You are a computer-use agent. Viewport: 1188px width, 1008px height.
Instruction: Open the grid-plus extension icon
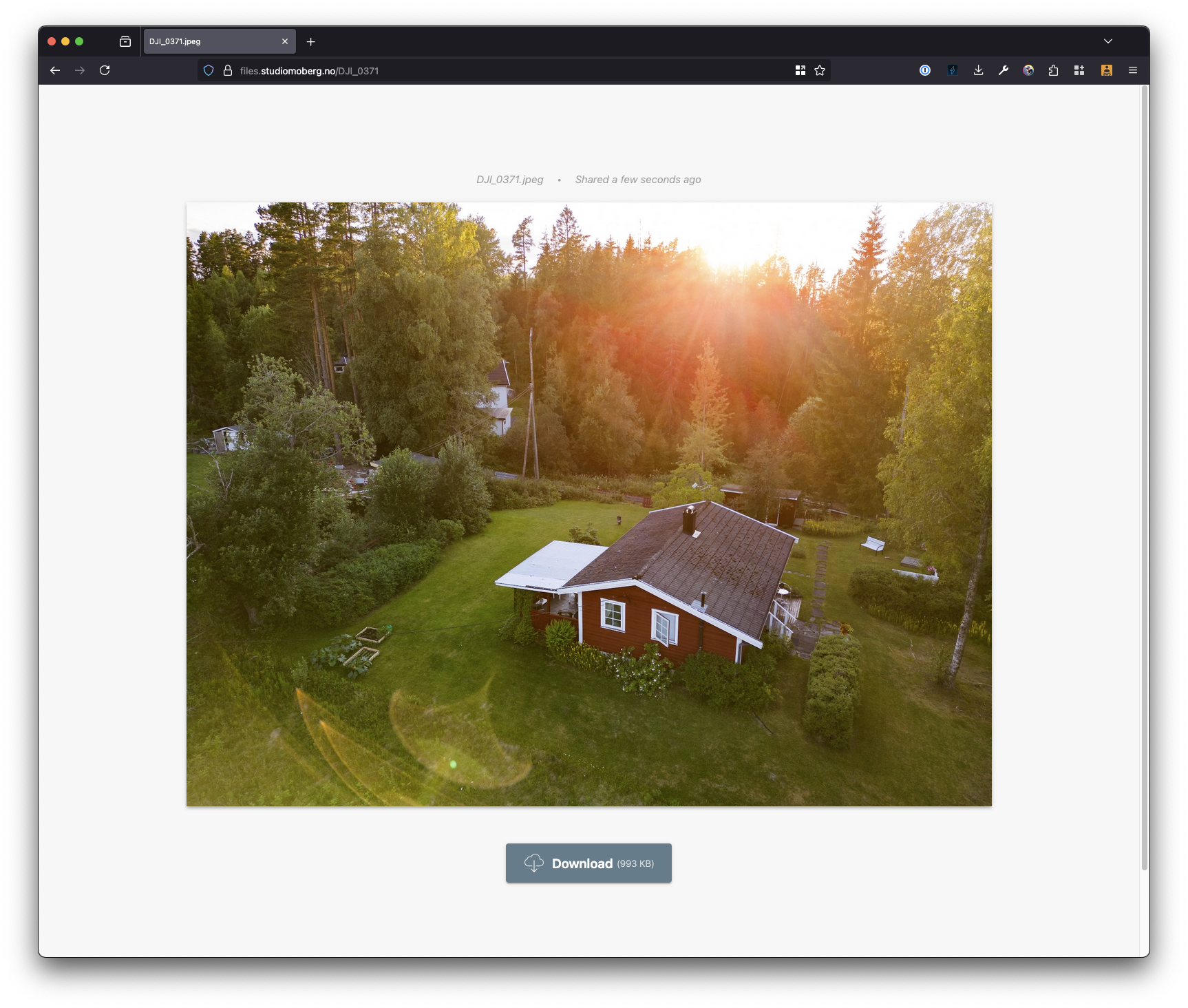(1079, 70)
